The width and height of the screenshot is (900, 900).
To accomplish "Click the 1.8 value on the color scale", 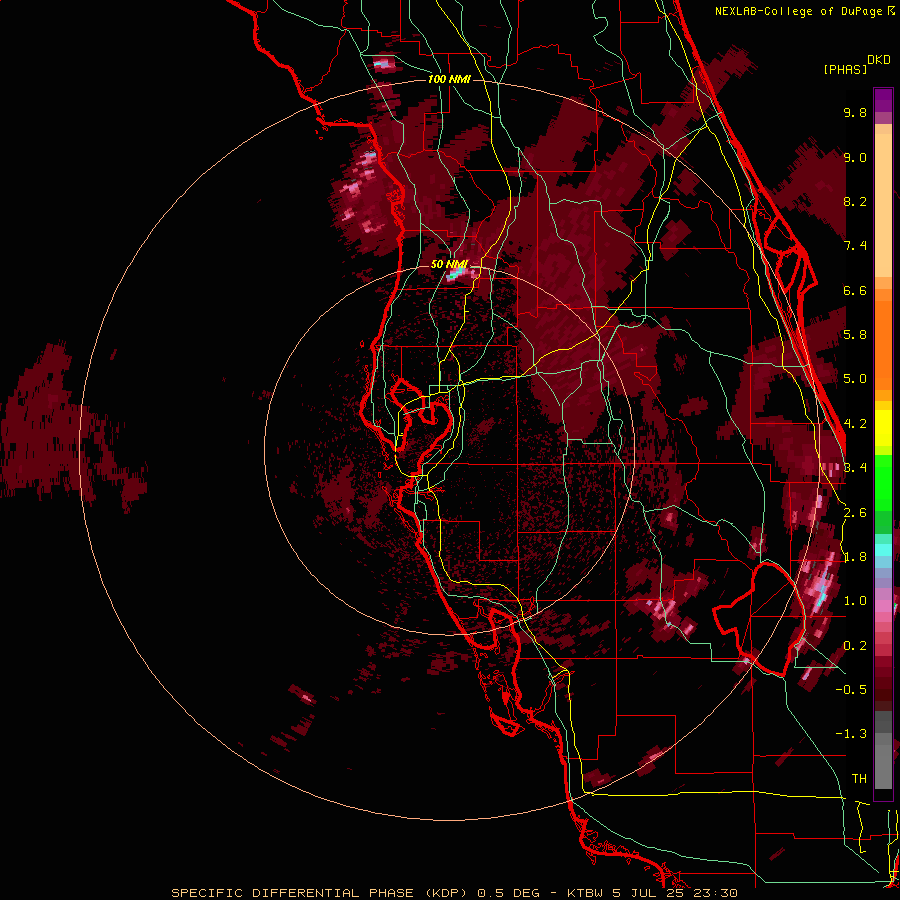I will click(855, 557).
